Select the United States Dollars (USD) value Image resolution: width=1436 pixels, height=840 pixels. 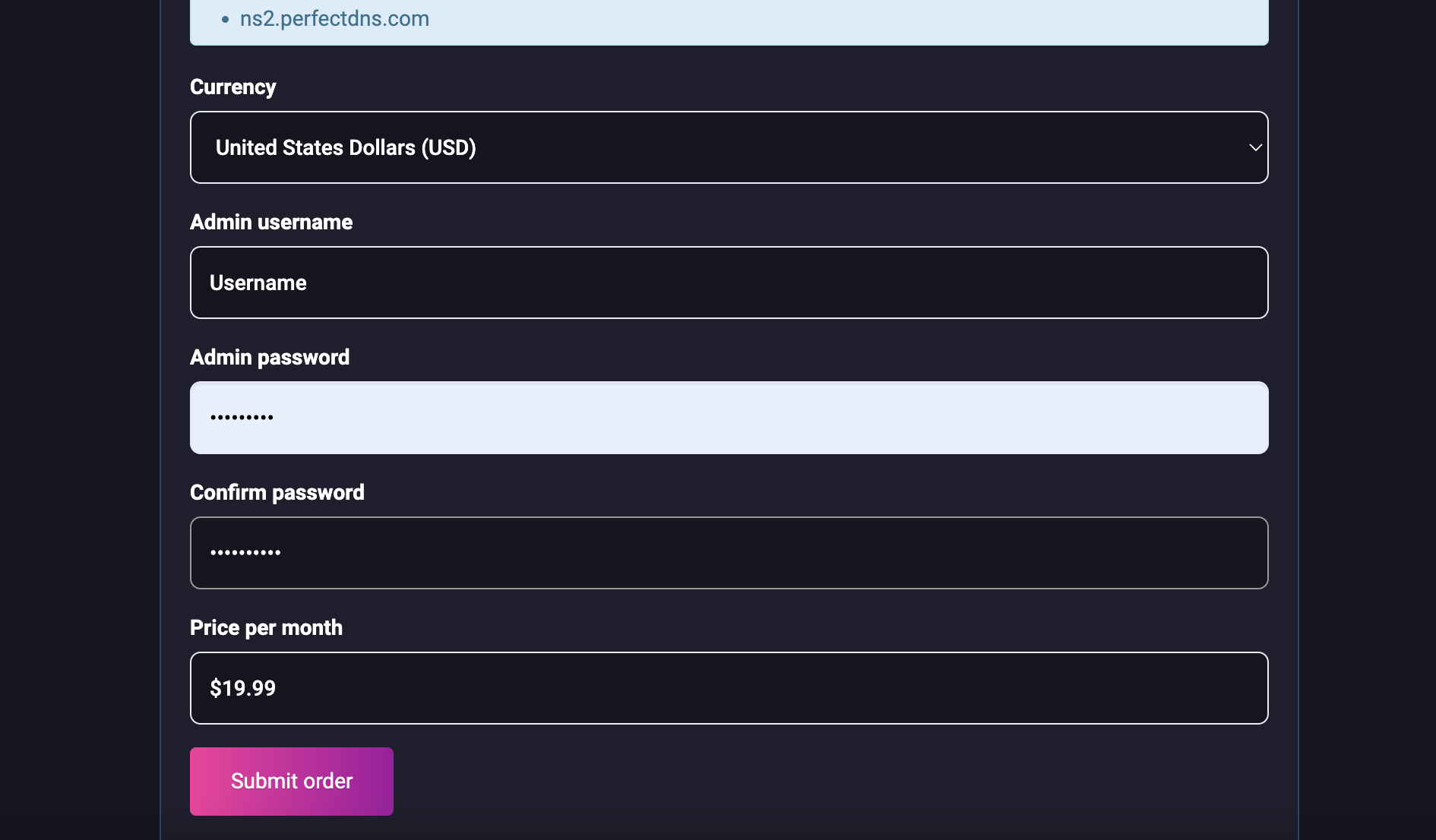[346, 147]
